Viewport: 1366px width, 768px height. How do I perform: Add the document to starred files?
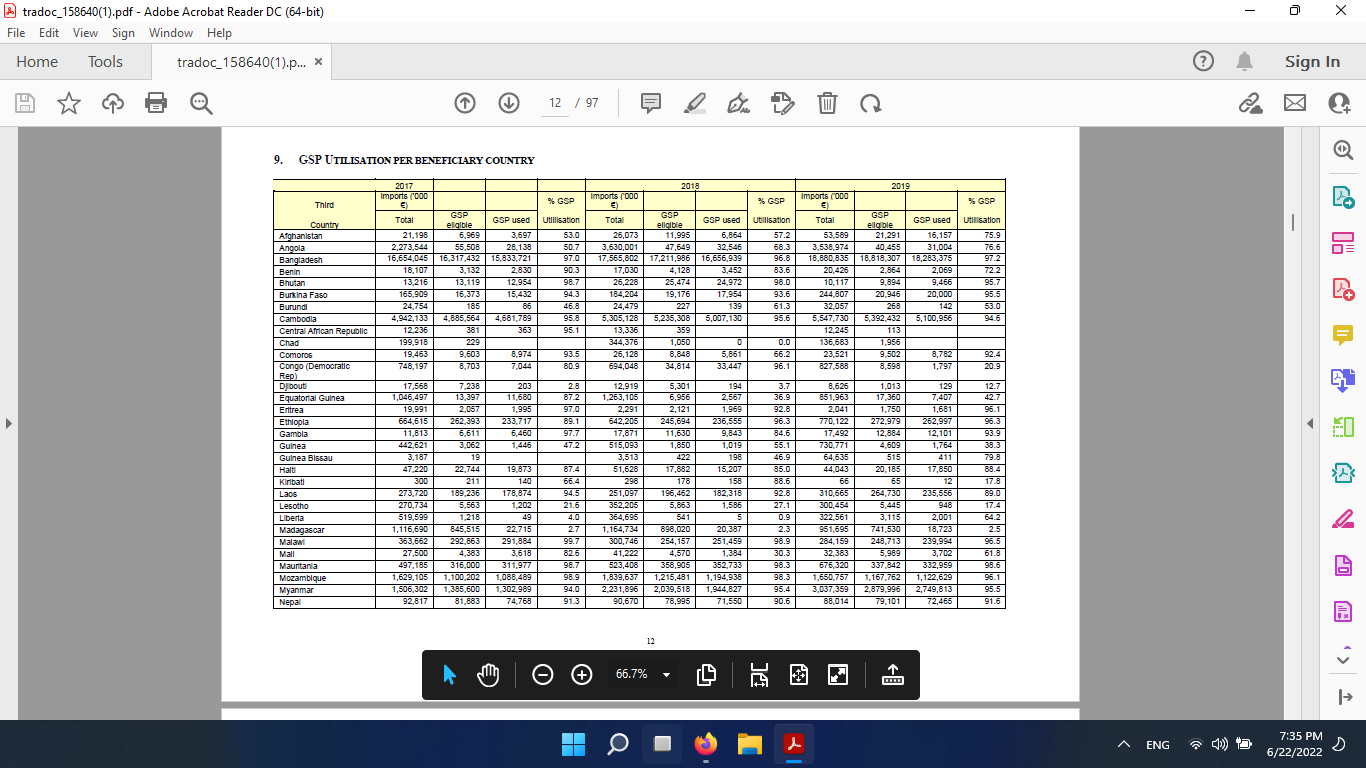[x=69, y=103]
